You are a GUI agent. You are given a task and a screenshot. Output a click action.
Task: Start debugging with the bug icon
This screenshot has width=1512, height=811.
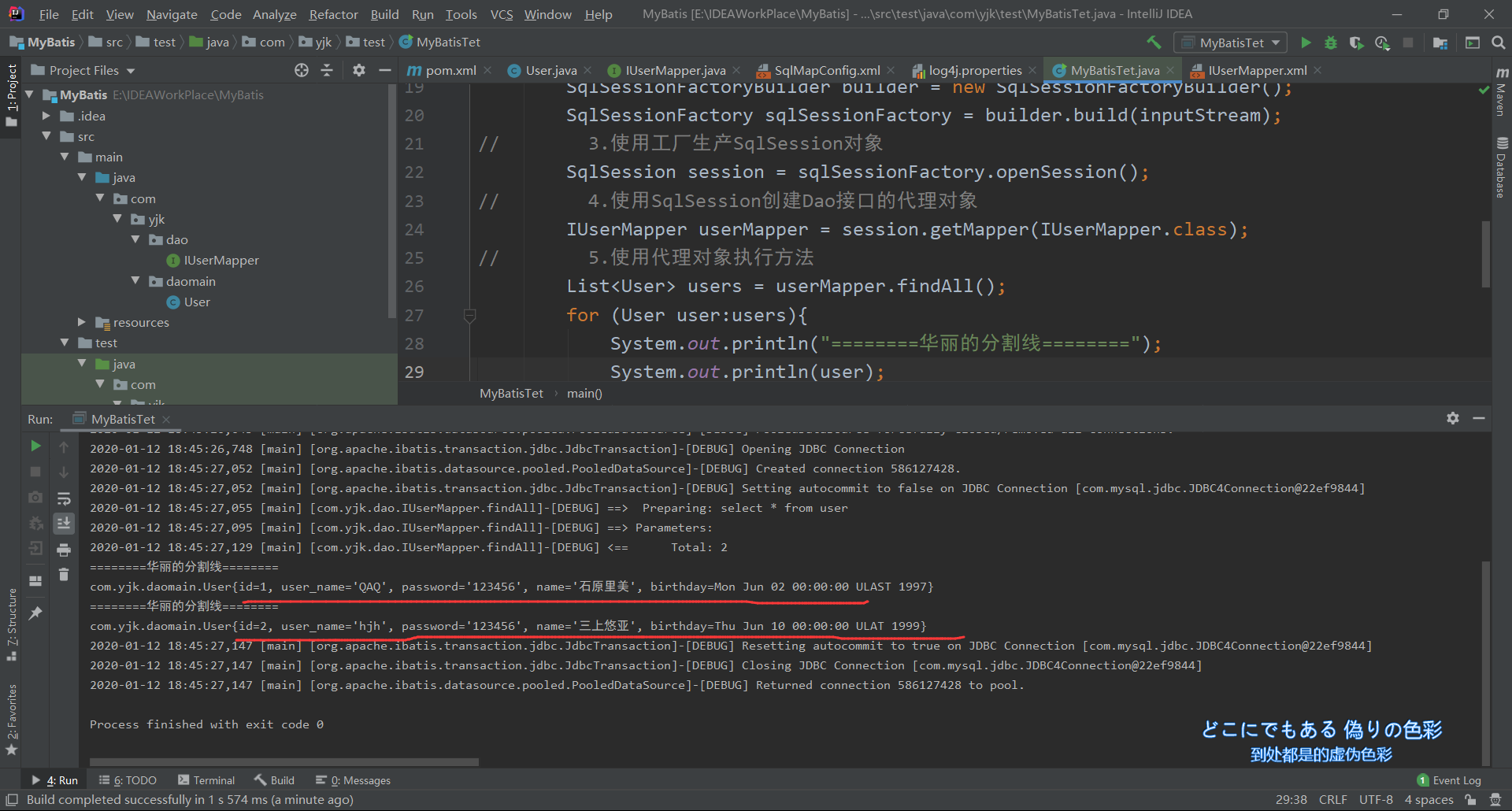(1331, 43)
